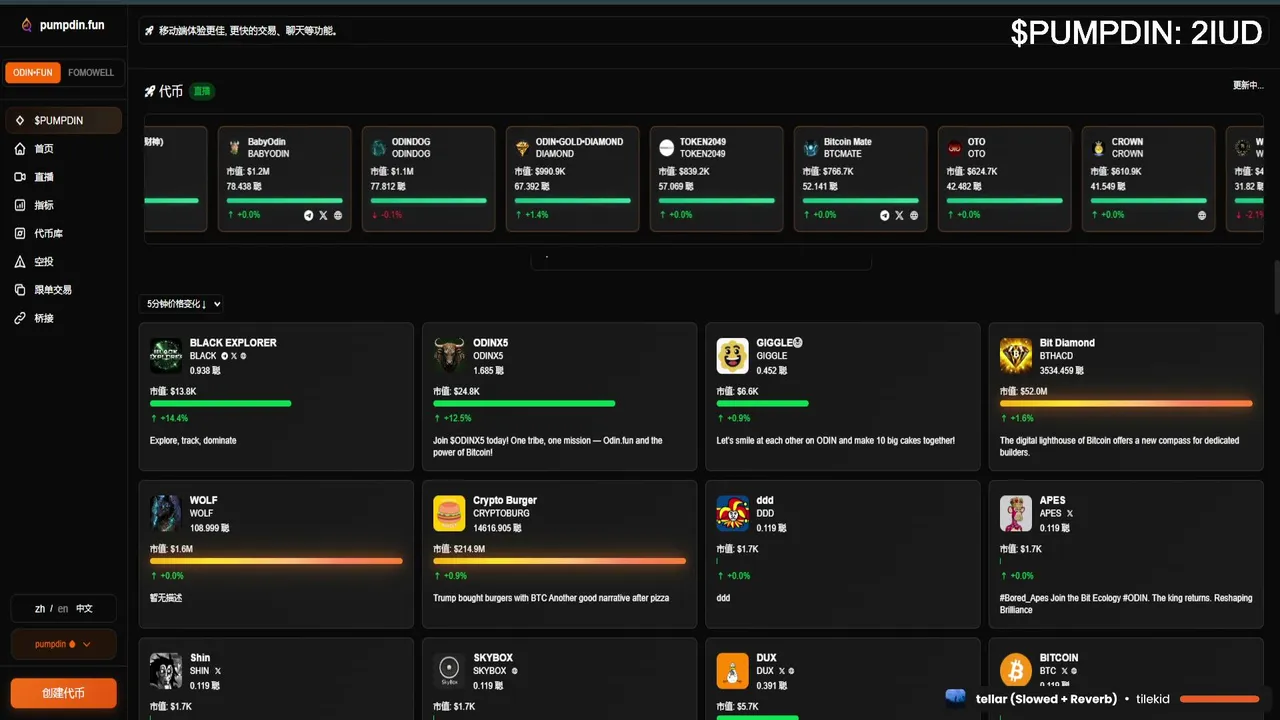Select the 跟单交易 menu item

coord(63,290)
